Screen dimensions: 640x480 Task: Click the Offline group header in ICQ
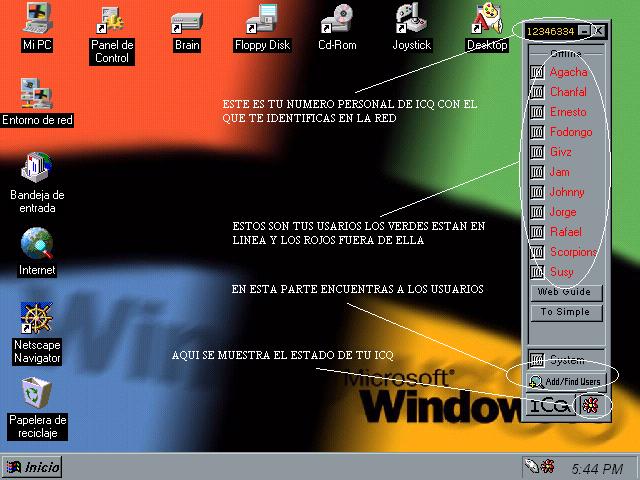click(x=566, y=53)
